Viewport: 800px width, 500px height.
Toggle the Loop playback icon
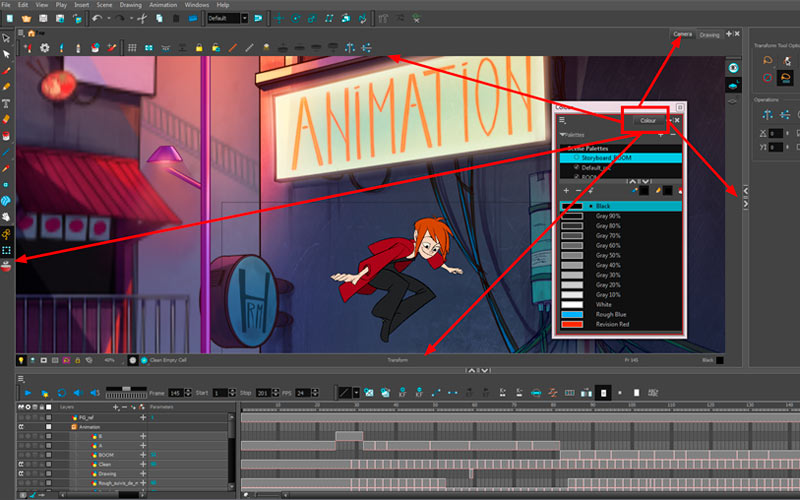tap(62, 393)
